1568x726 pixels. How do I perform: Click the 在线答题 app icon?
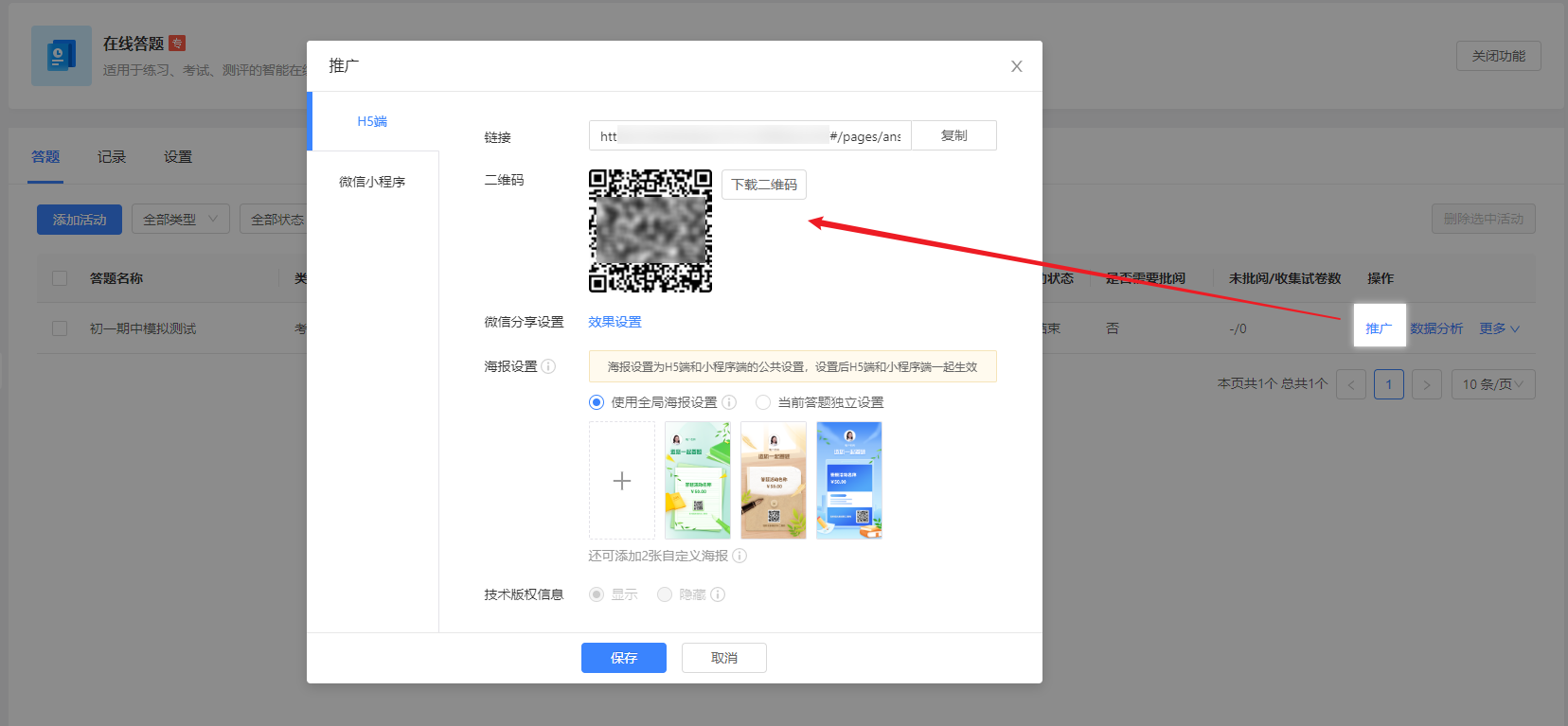(x=62, y=56)
